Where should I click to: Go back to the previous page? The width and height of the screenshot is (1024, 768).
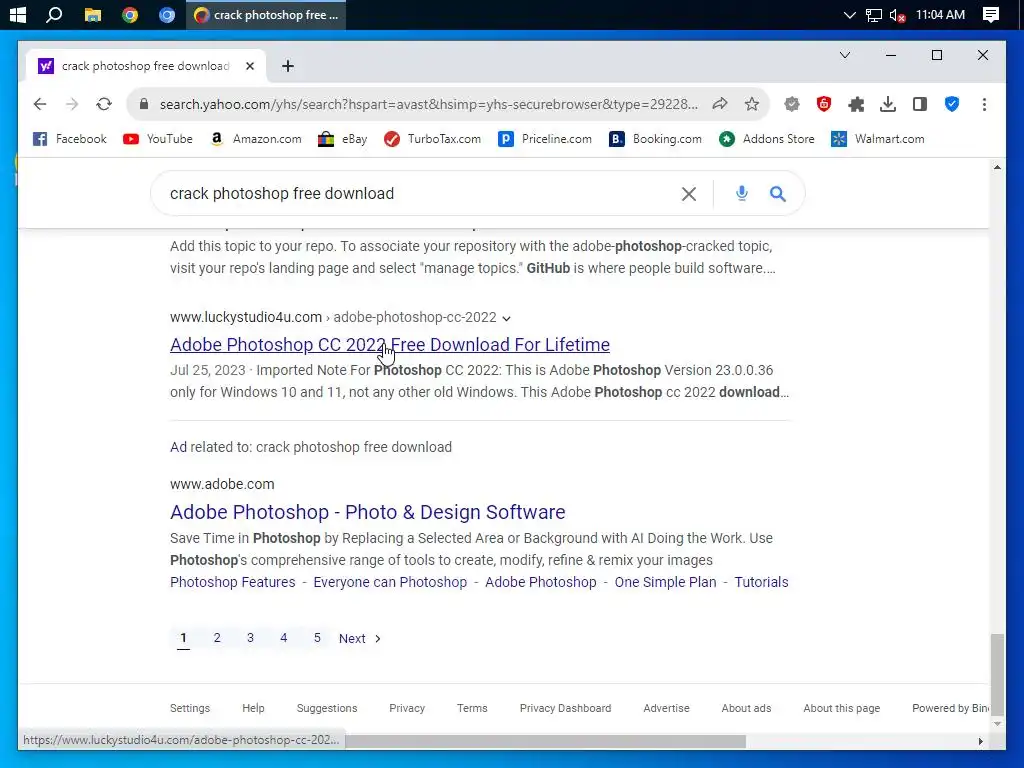pos(40,104)
